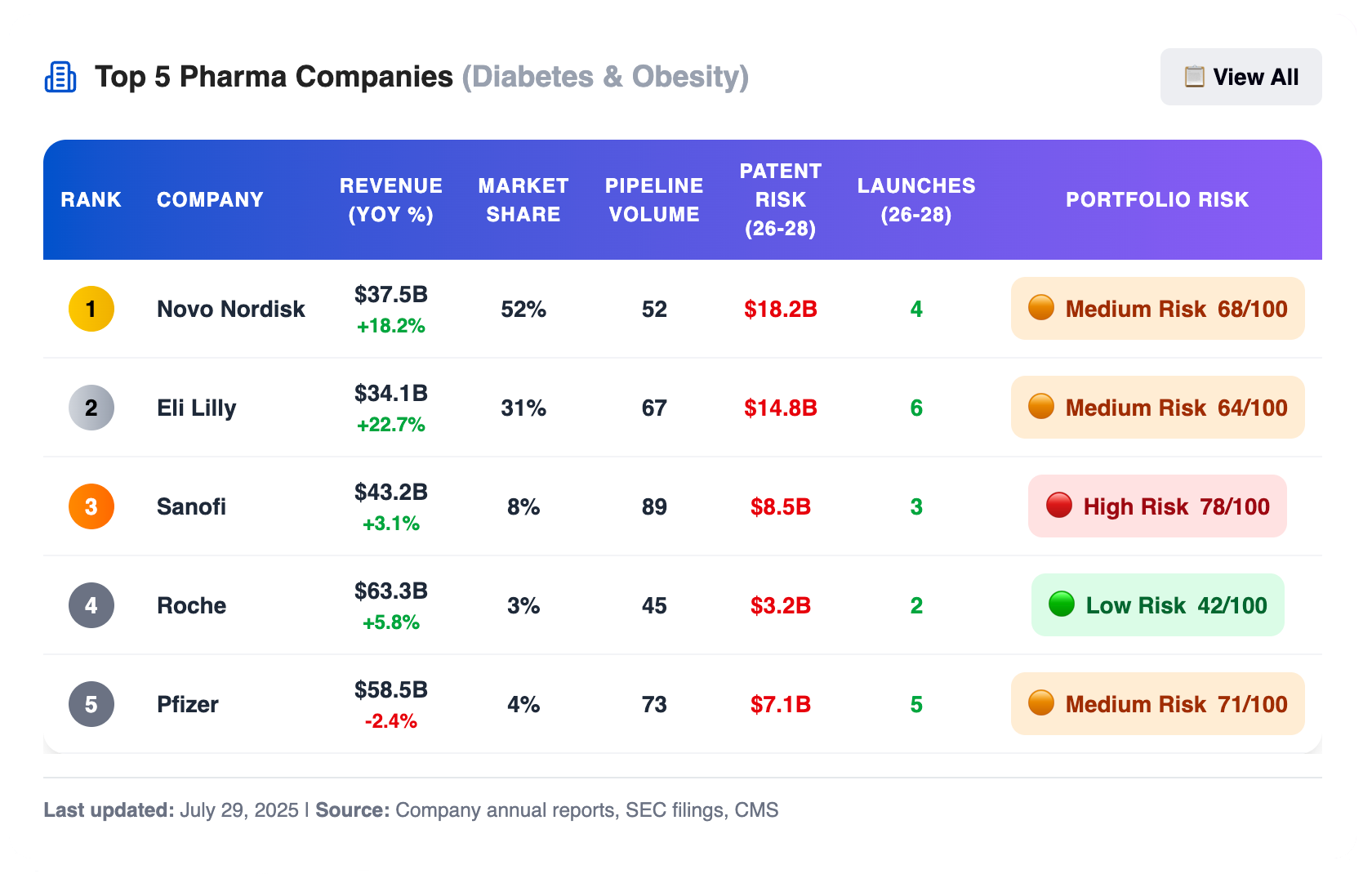Viewport: 1372px width, 874px height.
Task: Open the Eli Lilly company name
Action: (197, 408)
